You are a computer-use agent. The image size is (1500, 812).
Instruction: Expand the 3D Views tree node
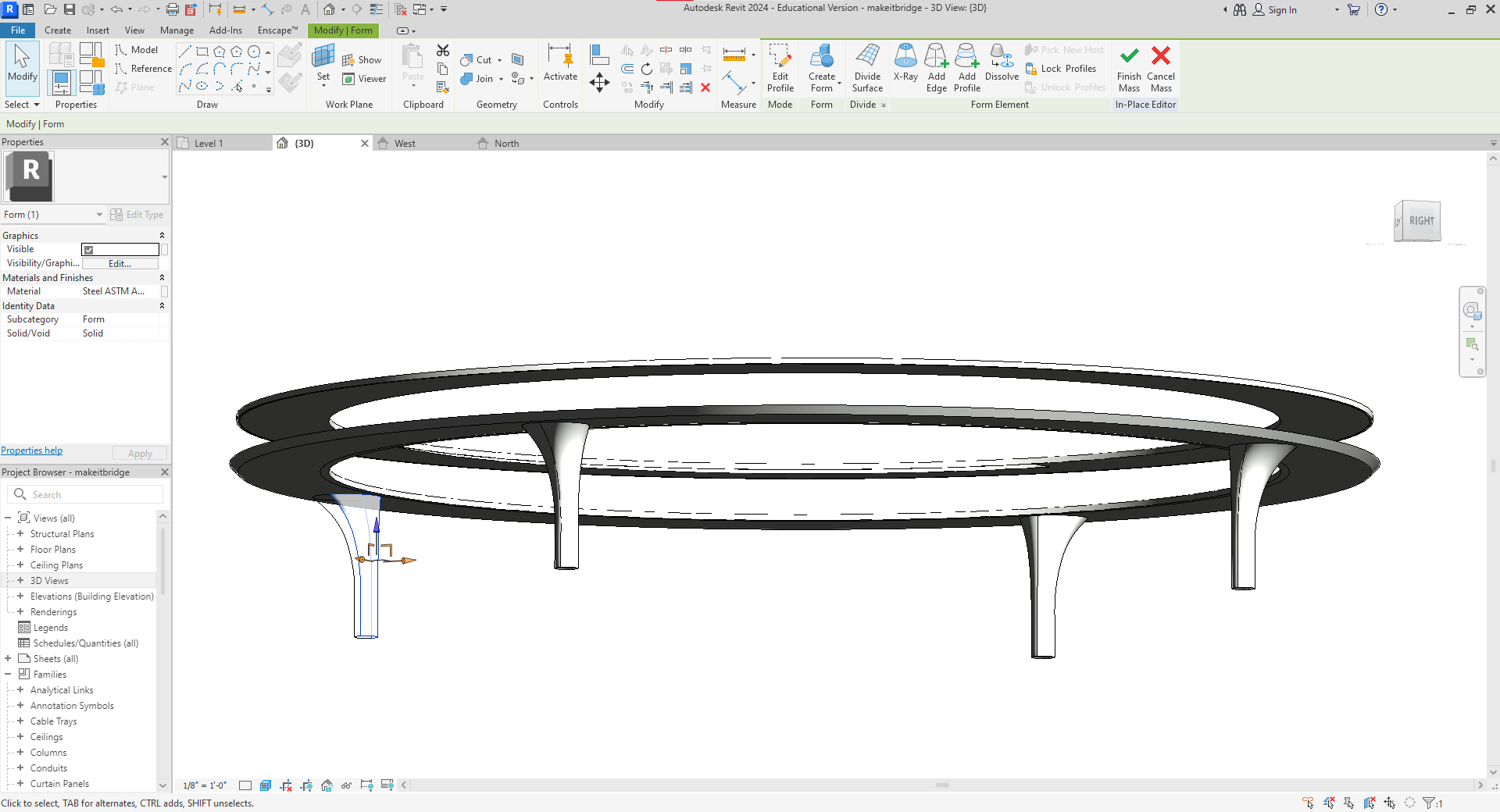pos(20,581)
